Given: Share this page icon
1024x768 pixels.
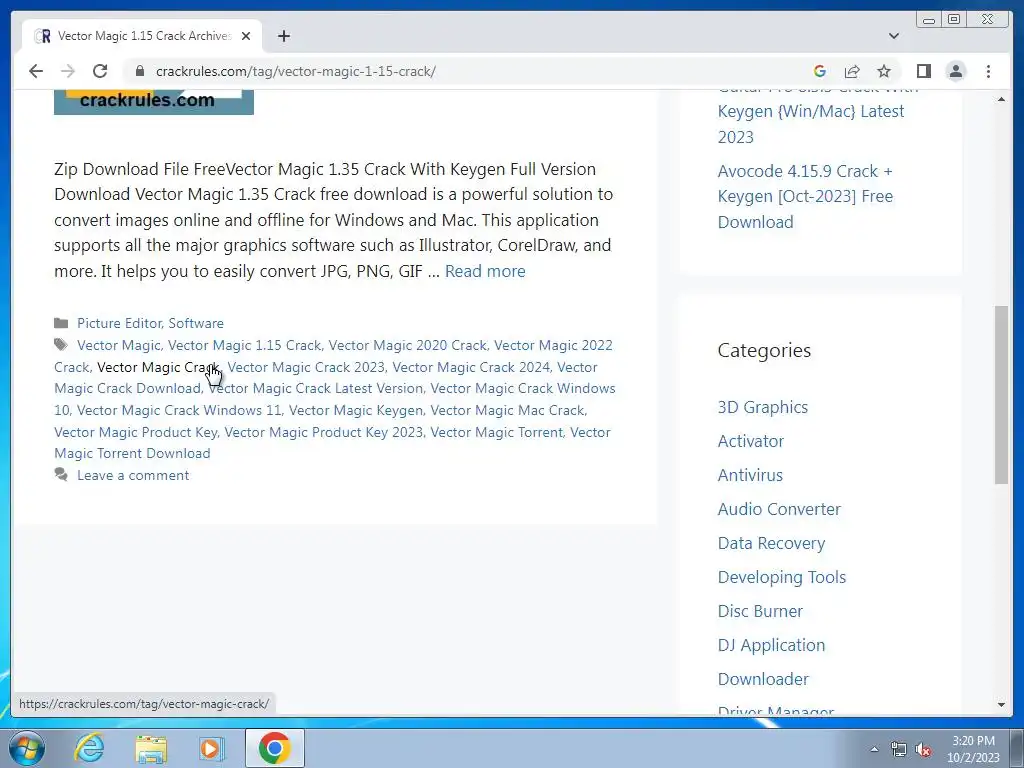Looking at the screenshot, I should pos(852,71).
